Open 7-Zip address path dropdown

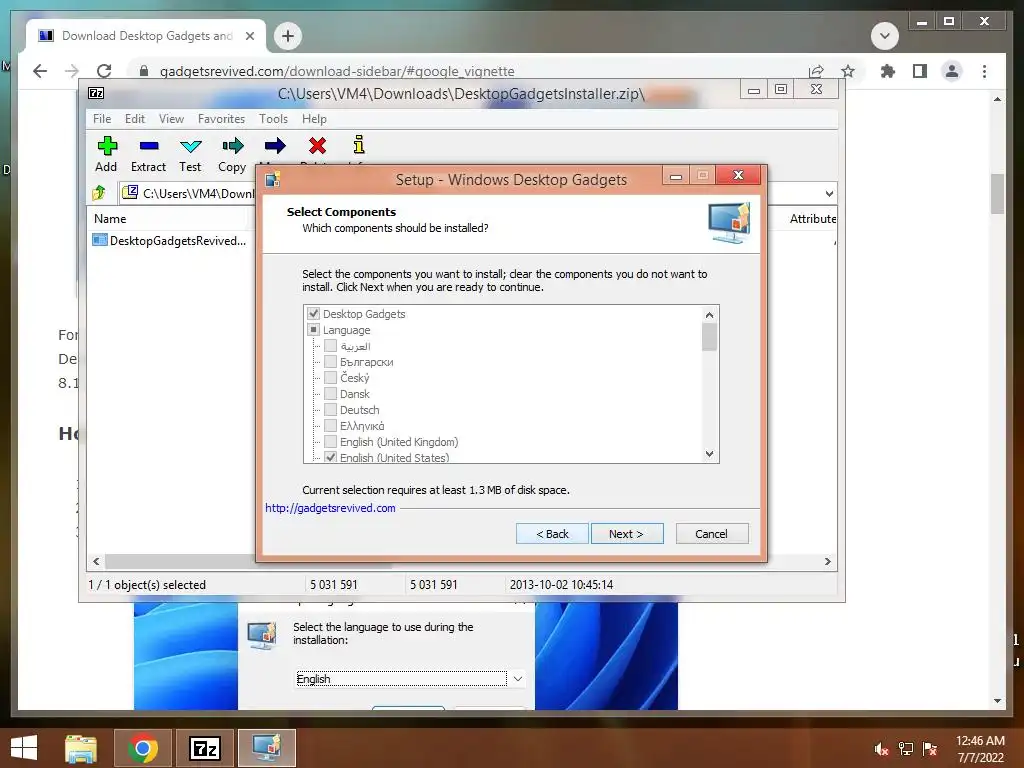pyautogui.click(x=829, y=193)
